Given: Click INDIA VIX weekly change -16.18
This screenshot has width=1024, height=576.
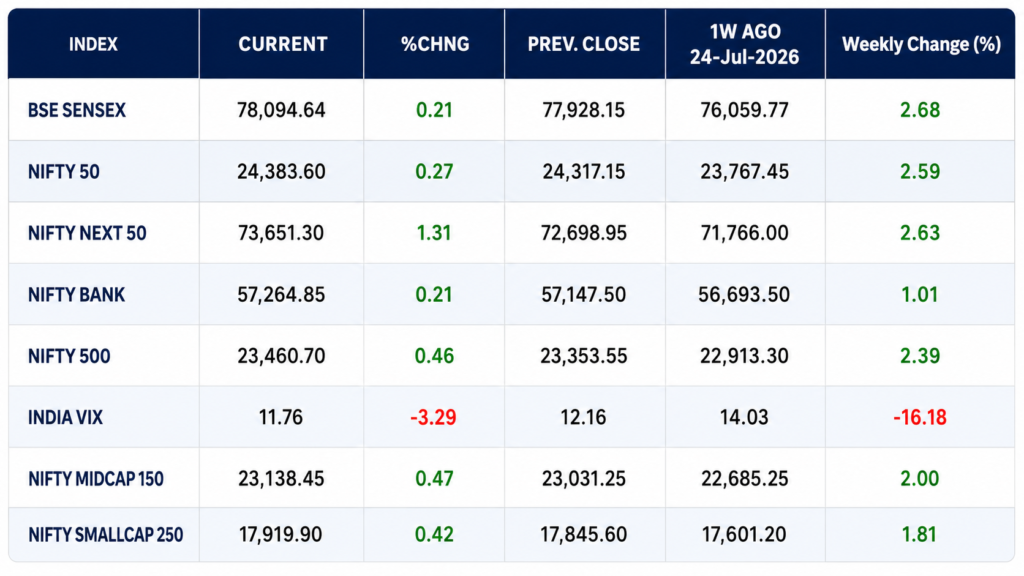Looking at the screenshot, I should [920, 417].
